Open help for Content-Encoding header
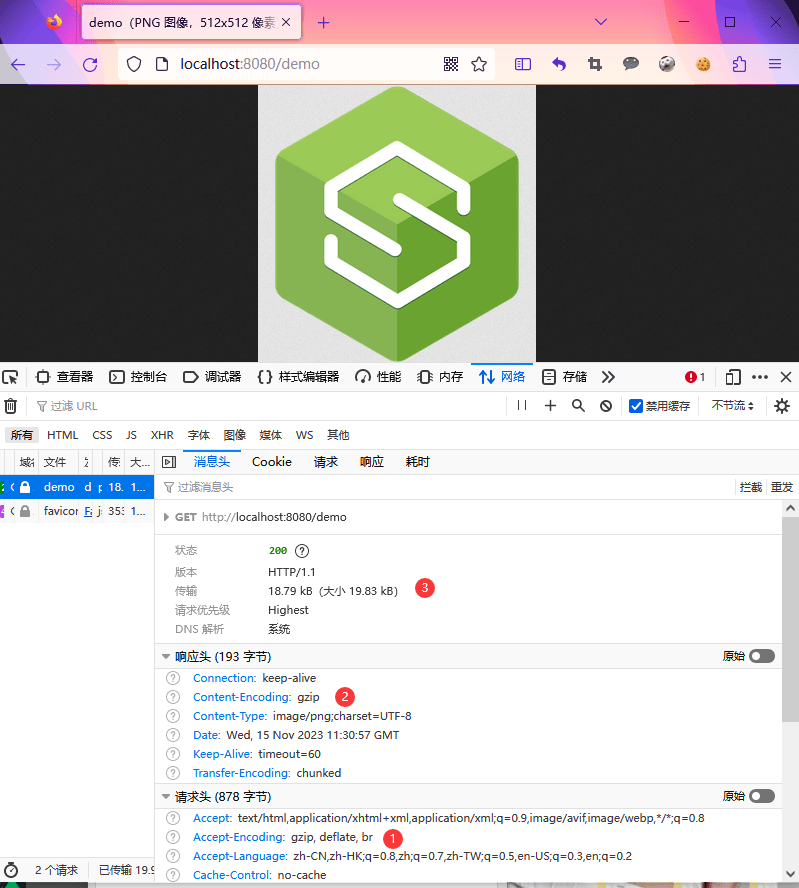Viewport: 799px width, 888px height. (x=173, y=697)
